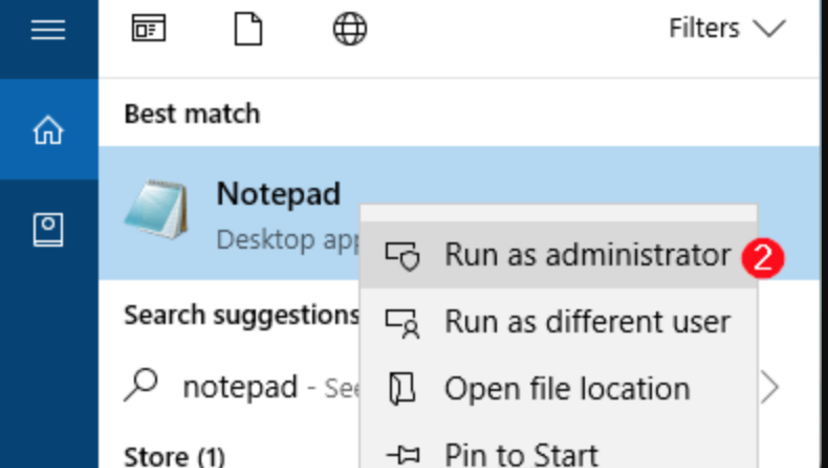Click the shield icon beside Run as administrator
The image size is (828, 468).
pyautogui.click(x=402, y=256)
